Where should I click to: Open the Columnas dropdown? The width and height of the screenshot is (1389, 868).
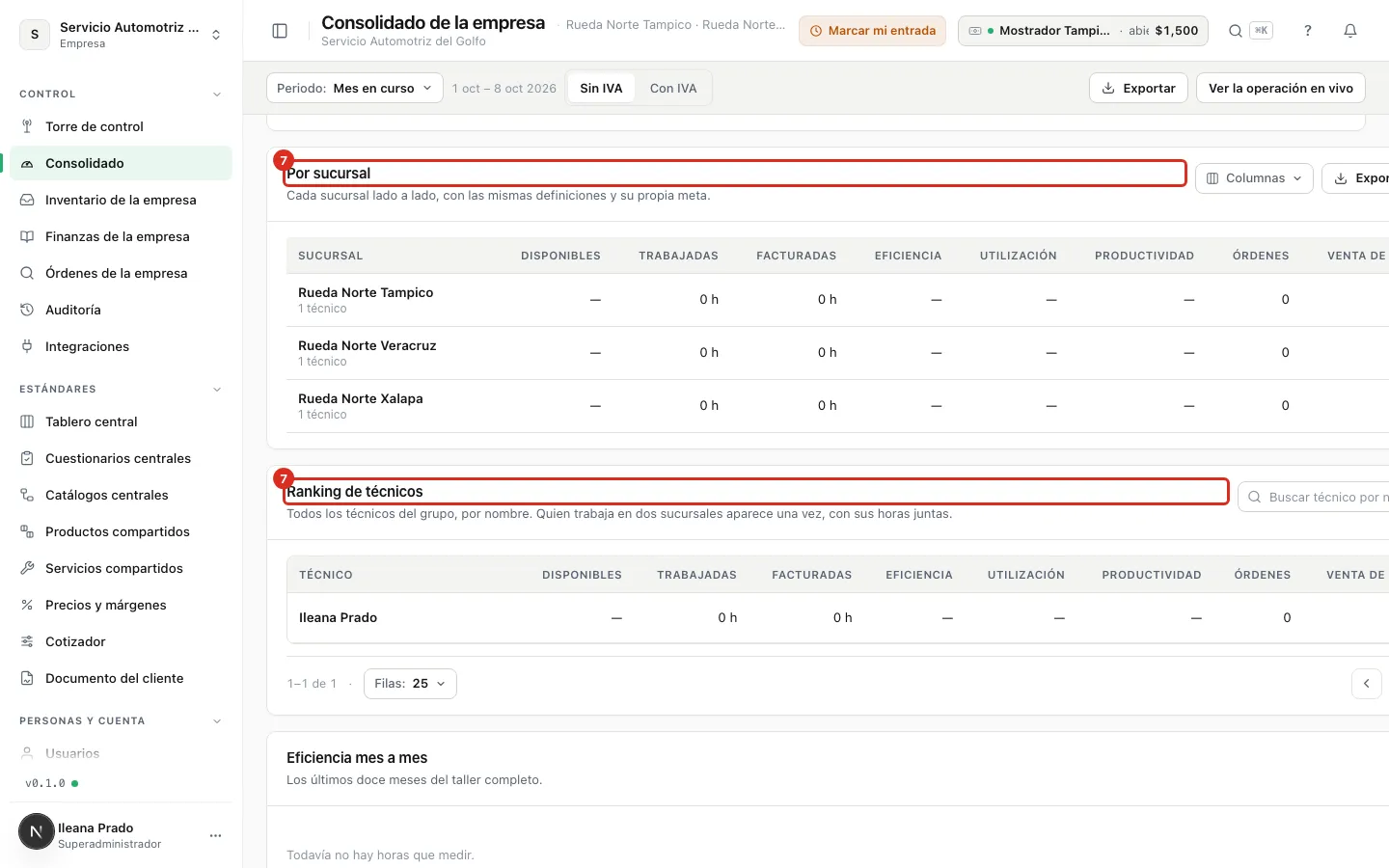pyautogui.click(x=1254, y=178)
